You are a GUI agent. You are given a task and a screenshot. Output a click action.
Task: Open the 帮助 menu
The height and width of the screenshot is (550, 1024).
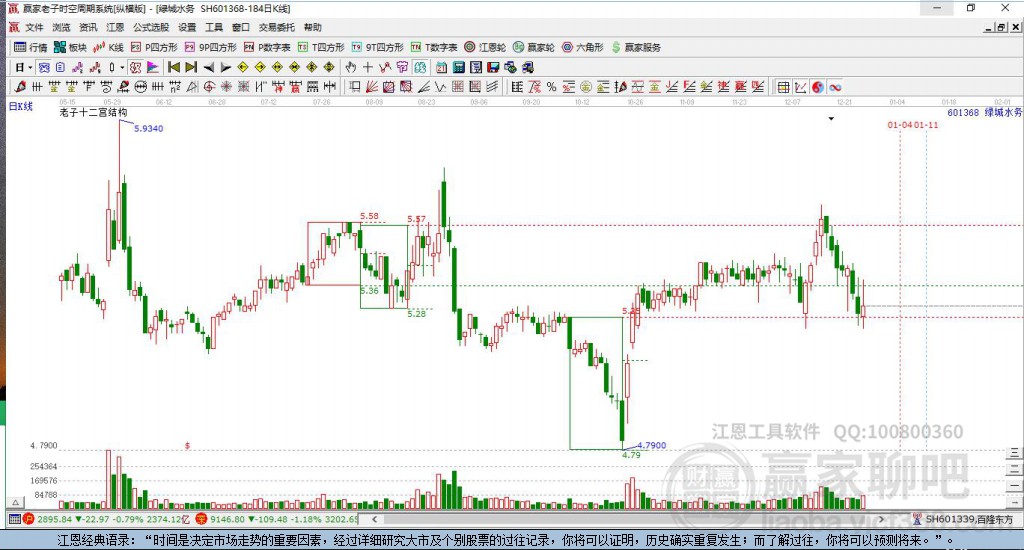pyautogui.click(x=313, y=27)
